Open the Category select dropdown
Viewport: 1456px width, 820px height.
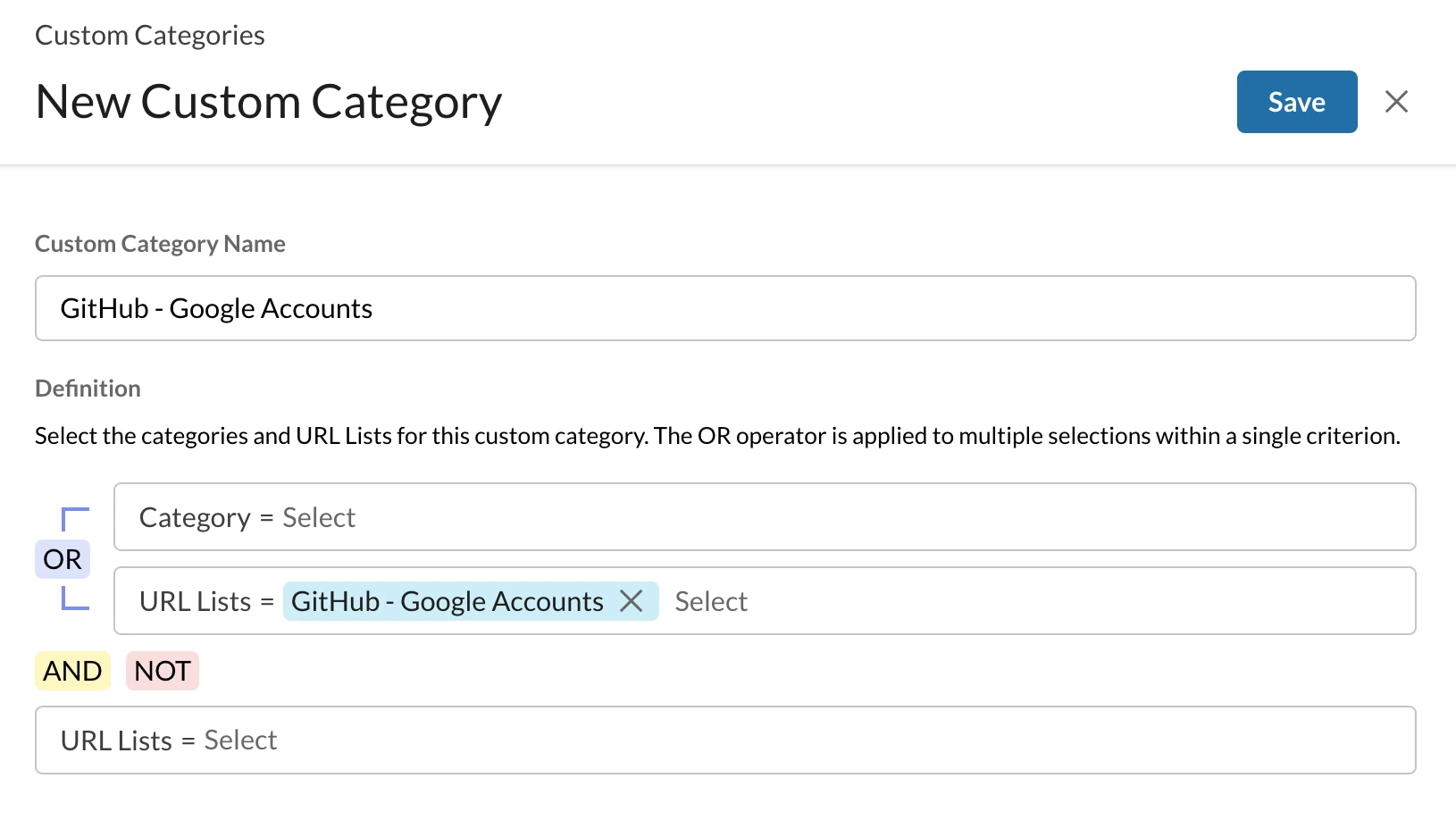click(x=765, y=517)
